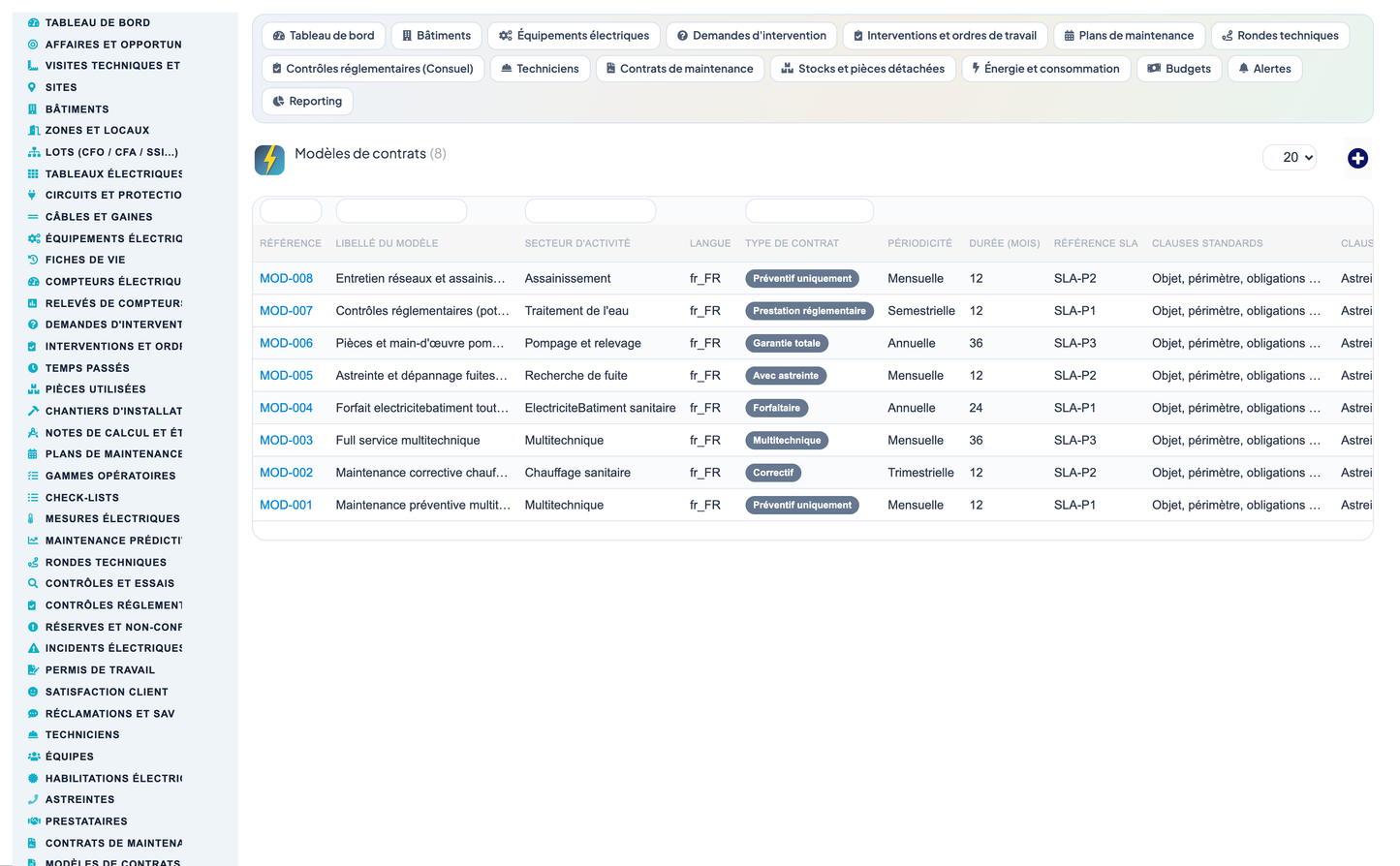Viewport: 1400px width, 866px height.
Task: Open the Reporting tab
Action: point(307,101)
